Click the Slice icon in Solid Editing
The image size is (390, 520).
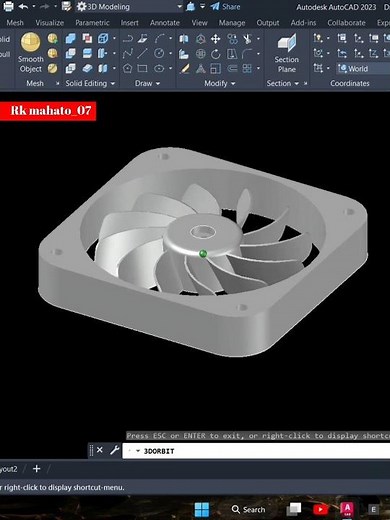[87, 53]
